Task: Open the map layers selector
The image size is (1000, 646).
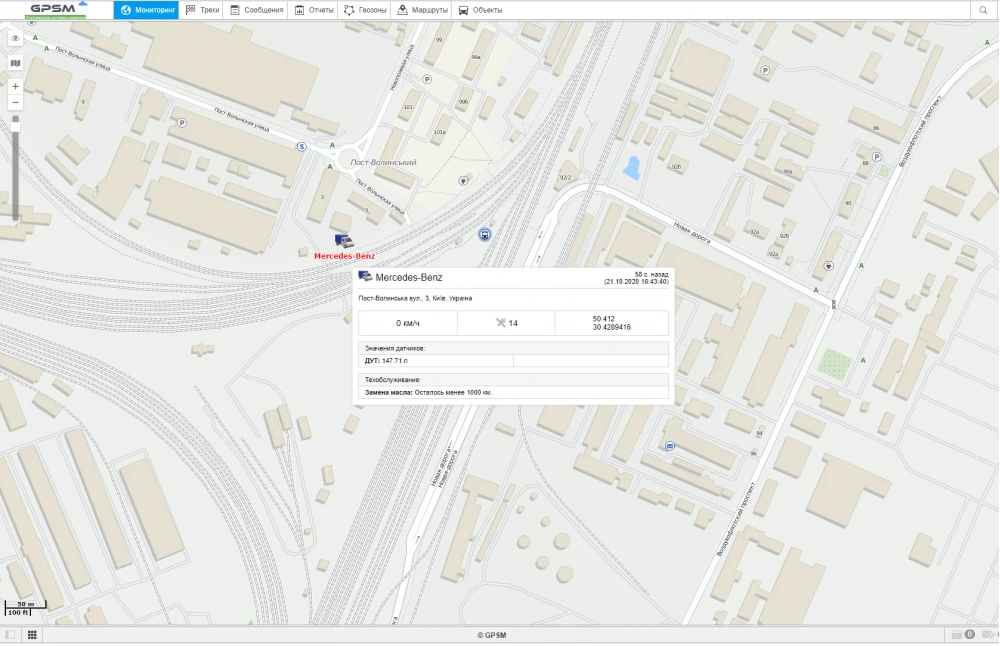Action: [x=15, y=63]
